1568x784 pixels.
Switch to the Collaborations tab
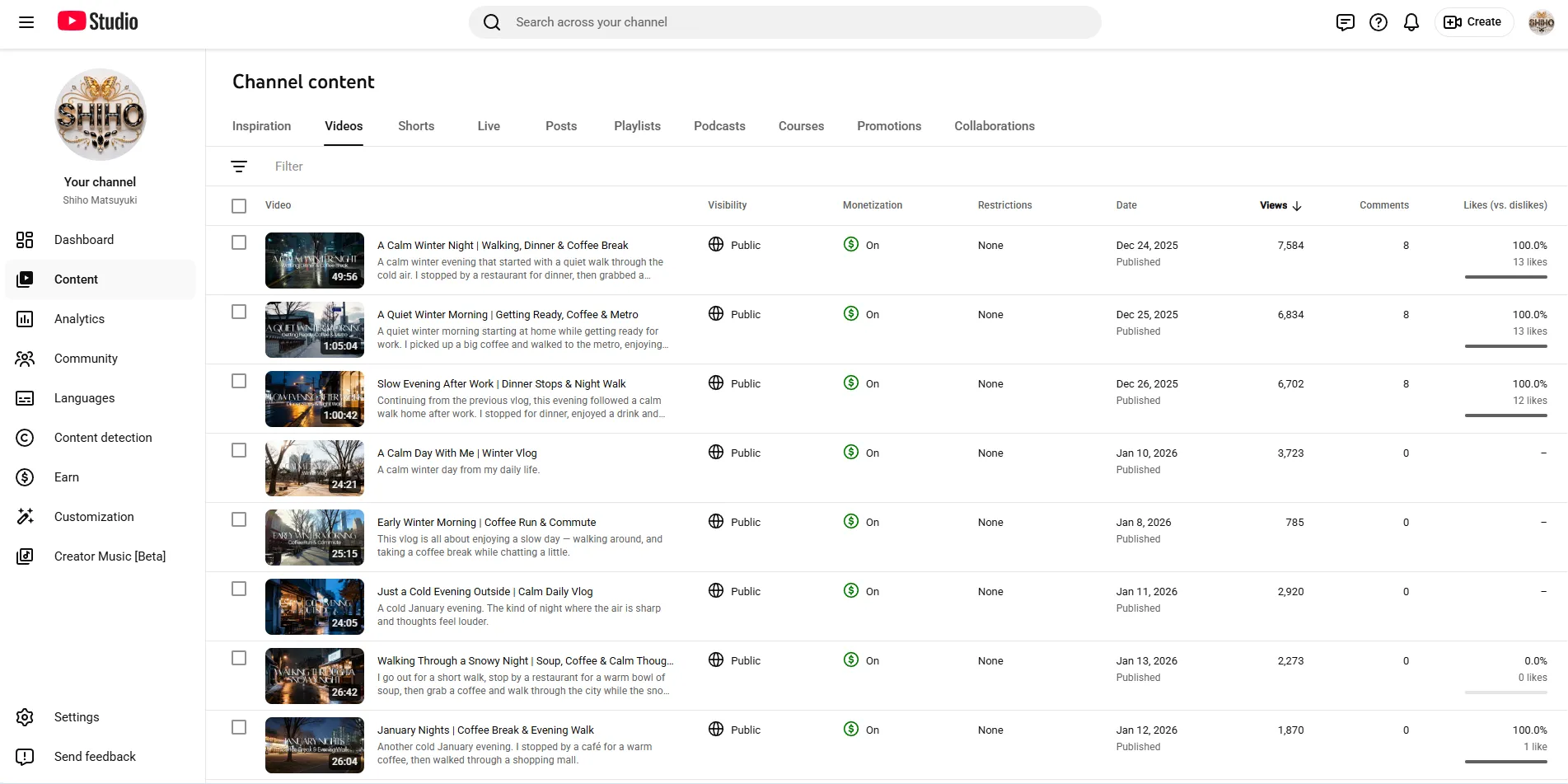(x=995, y=126)
